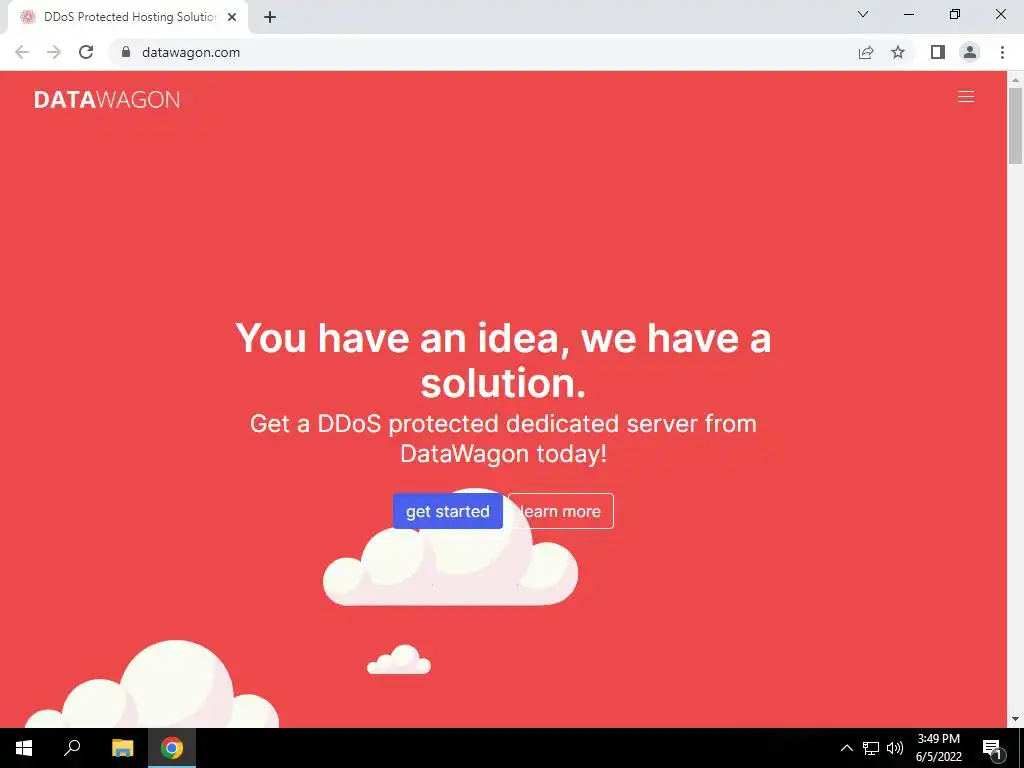This screenshot has height=768, width=1024.
Task: Go back to previous page
Action: [22, 52]
